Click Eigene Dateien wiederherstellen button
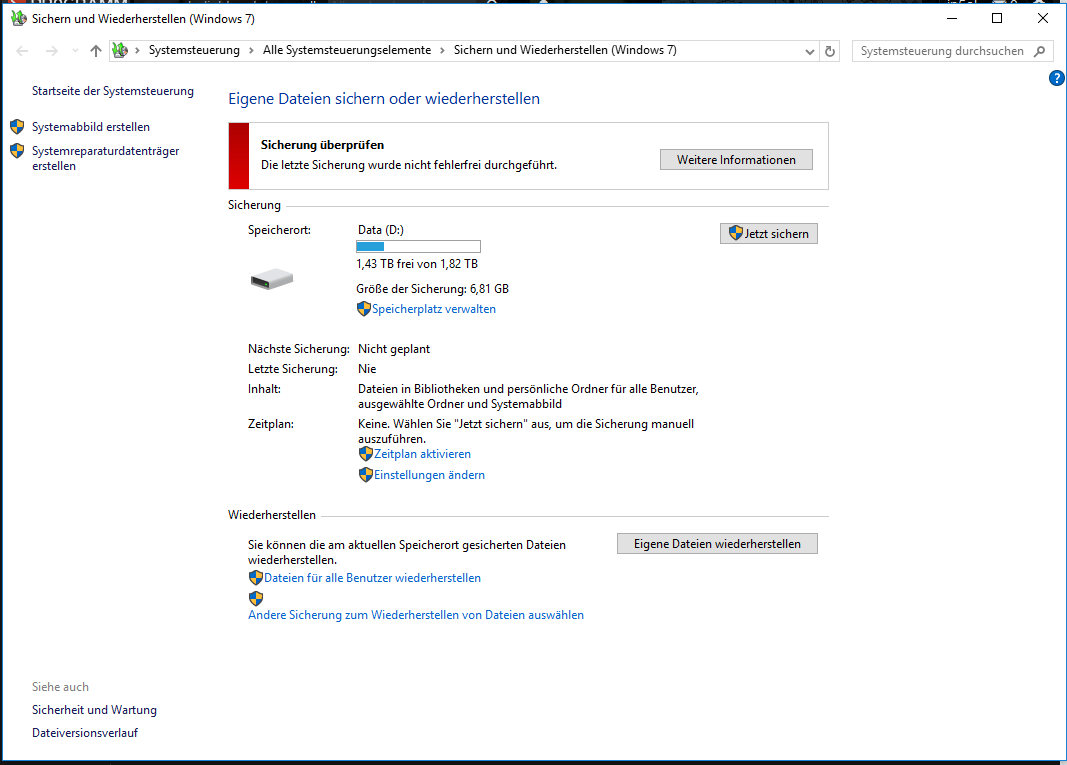The image size is (1067, 765). click(x=717, y=544)
